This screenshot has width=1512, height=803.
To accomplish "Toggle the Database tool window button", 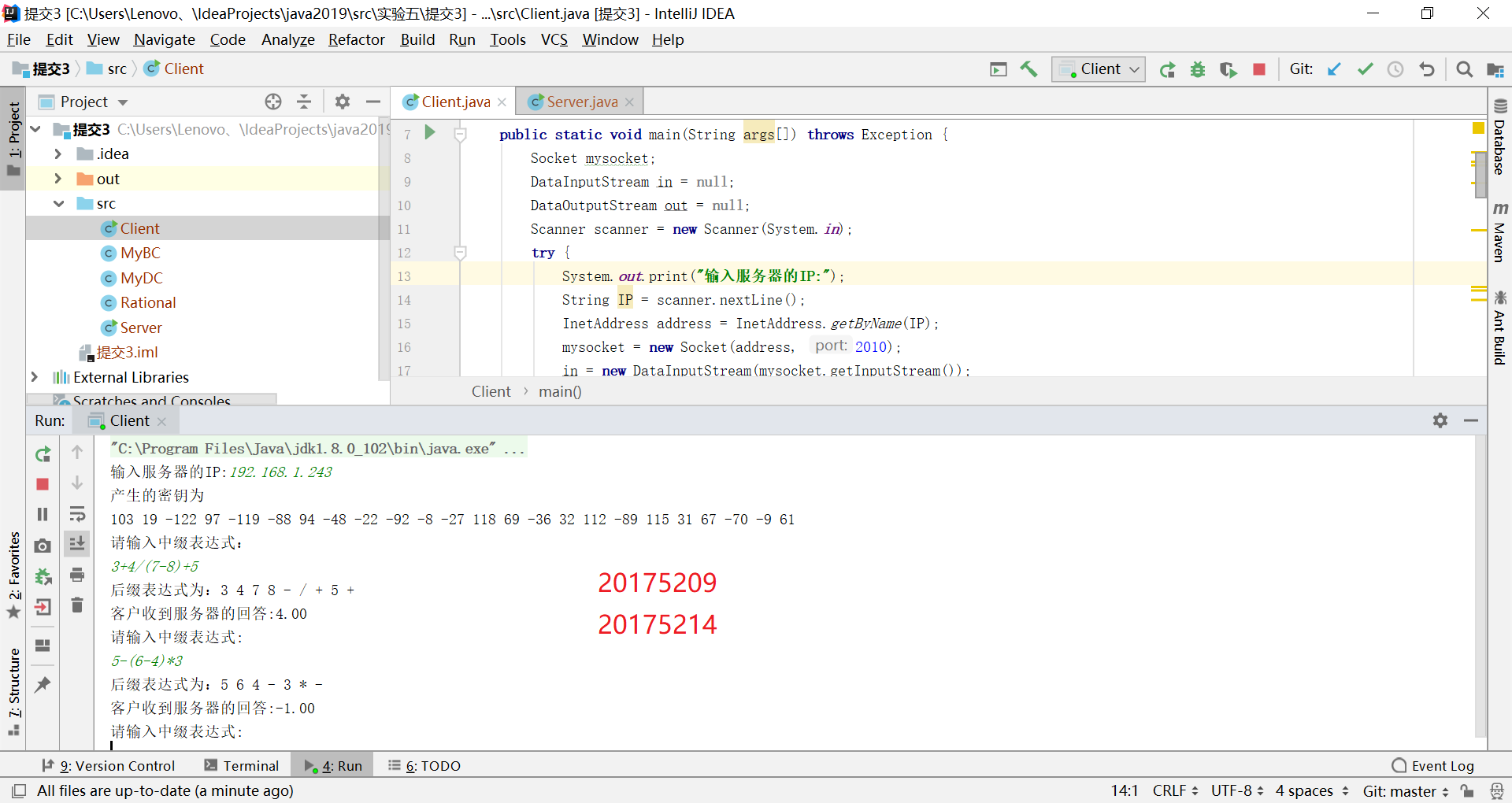I will pos(1499,136).
